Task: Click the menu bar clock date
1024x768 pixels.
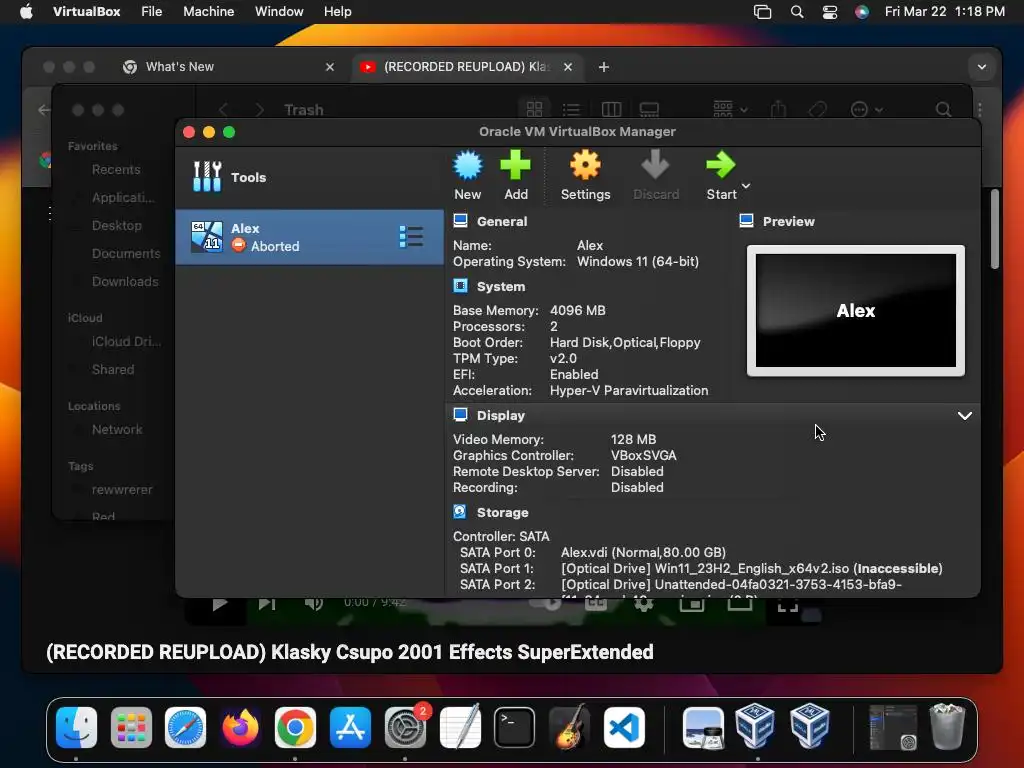Action: coord(944,12)
